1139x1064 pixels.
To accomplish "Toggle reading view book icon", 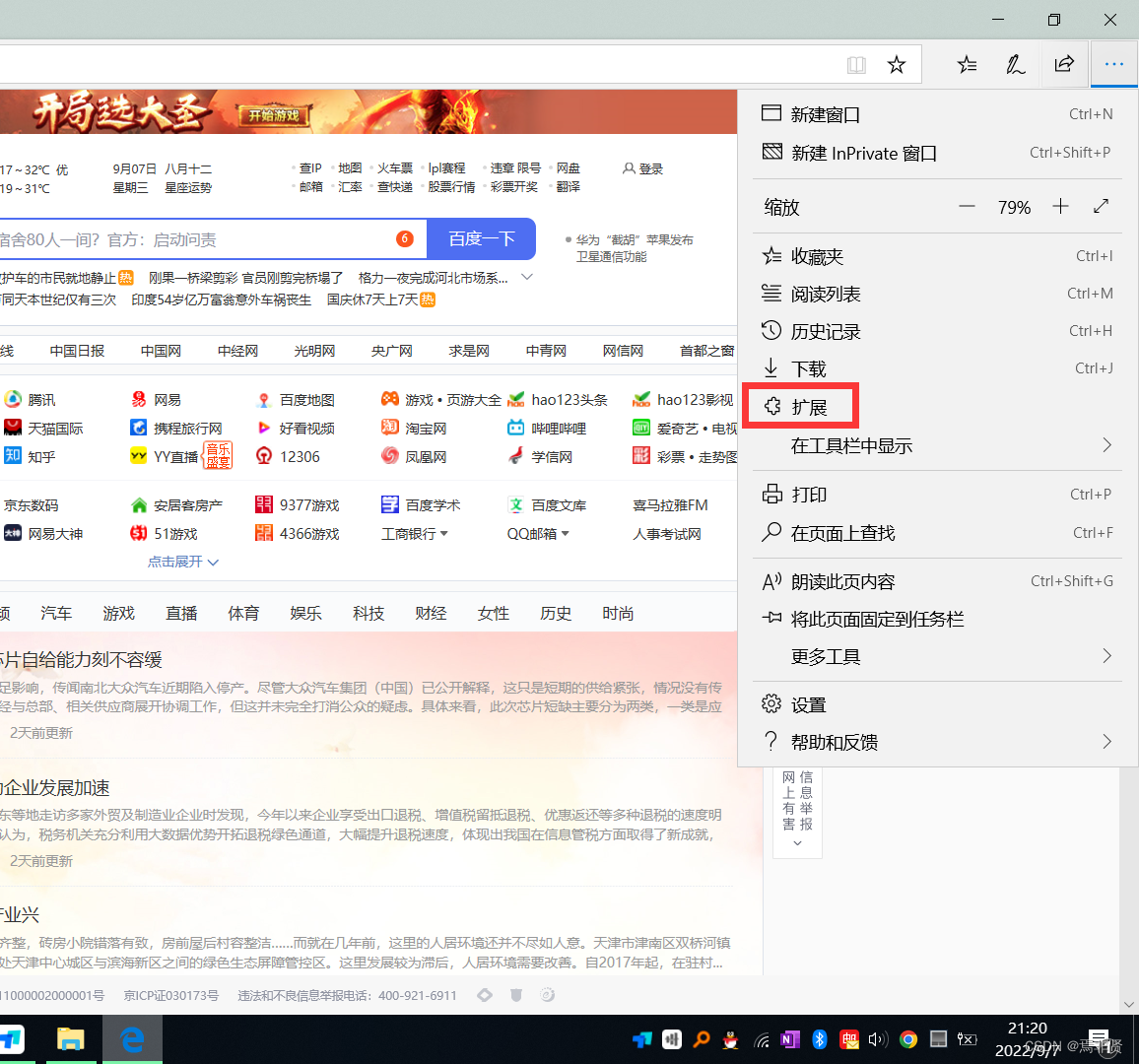I will [856, 65].
